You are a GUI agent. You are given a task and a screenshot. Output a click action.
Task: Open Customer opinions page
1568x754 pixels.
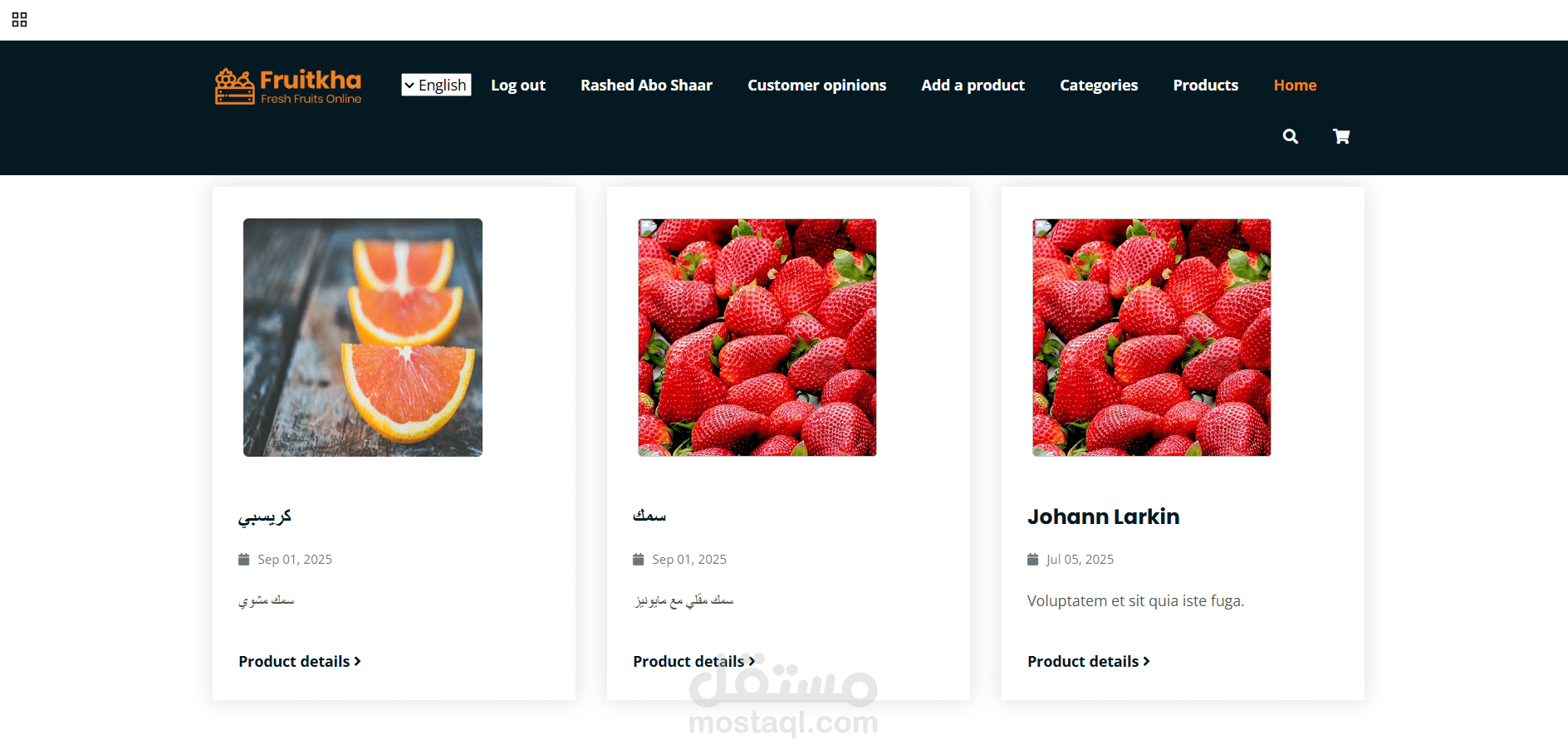click(x=816, y=85)
